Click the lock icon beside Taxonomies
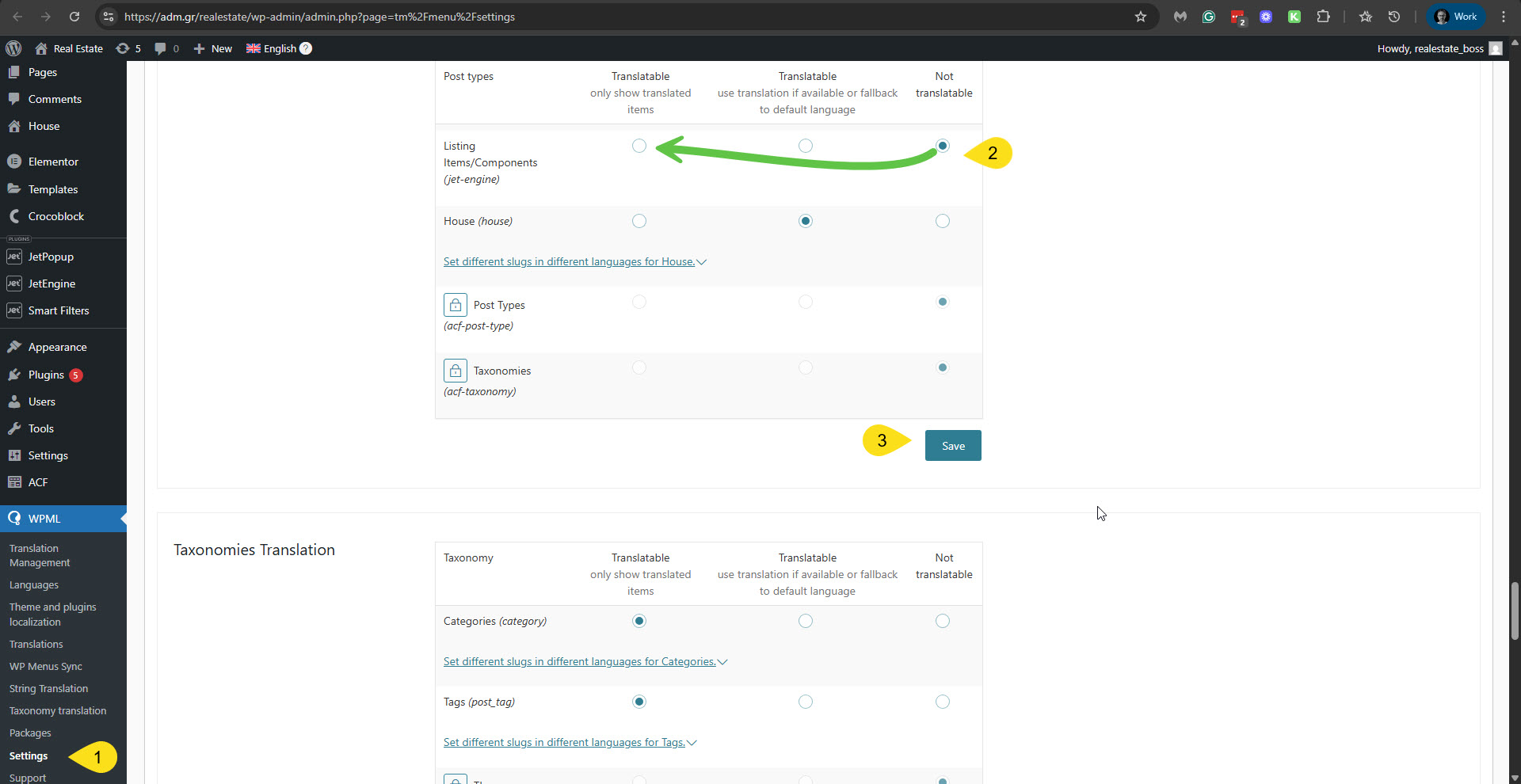The width and height of the screenshot is (1521, 784). [x=456, y=371]
